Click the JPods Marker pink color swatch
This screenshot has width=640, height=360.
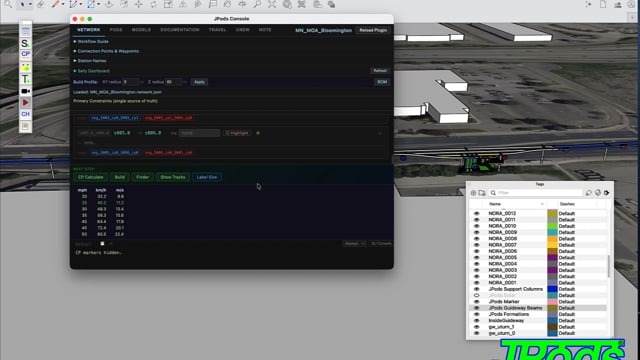552,302
